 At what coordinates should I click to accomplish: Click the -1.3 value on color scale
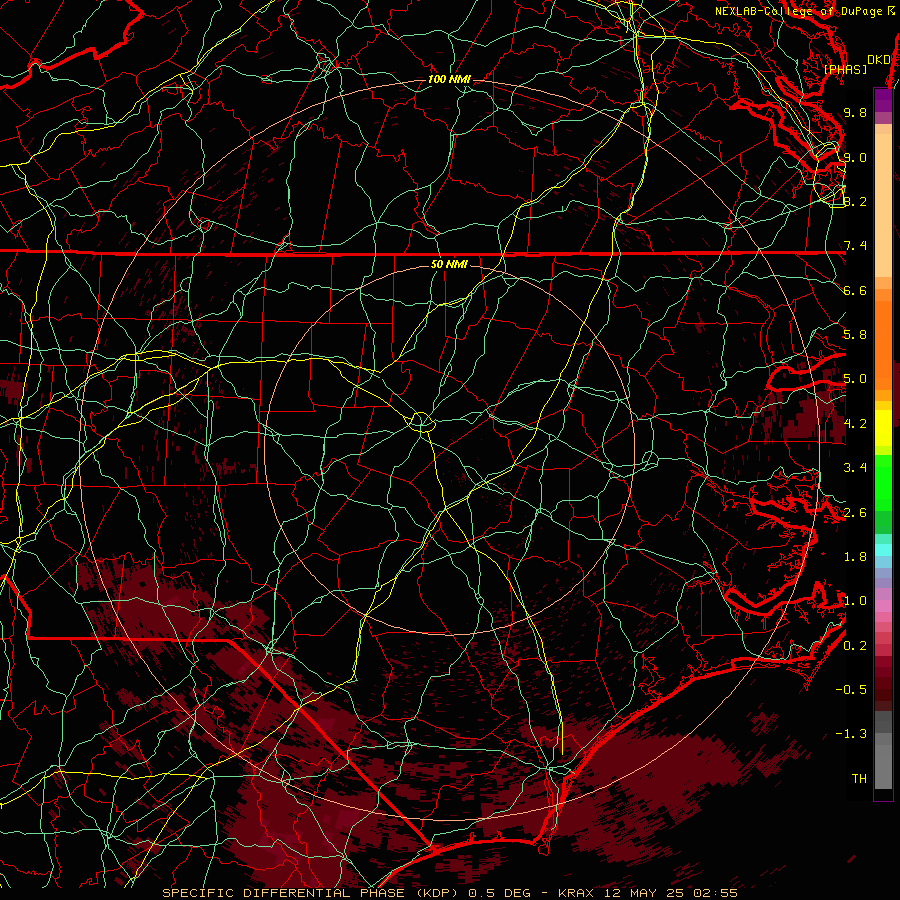(x=851, y=734)
